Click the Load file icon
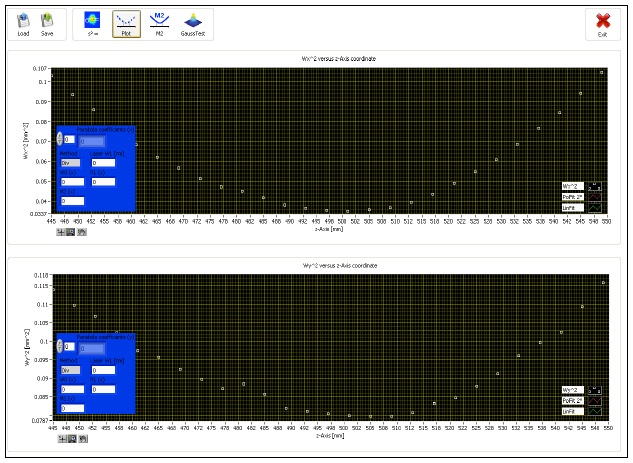The height and width of the screenshot is (463, 633). coord(23,22)
